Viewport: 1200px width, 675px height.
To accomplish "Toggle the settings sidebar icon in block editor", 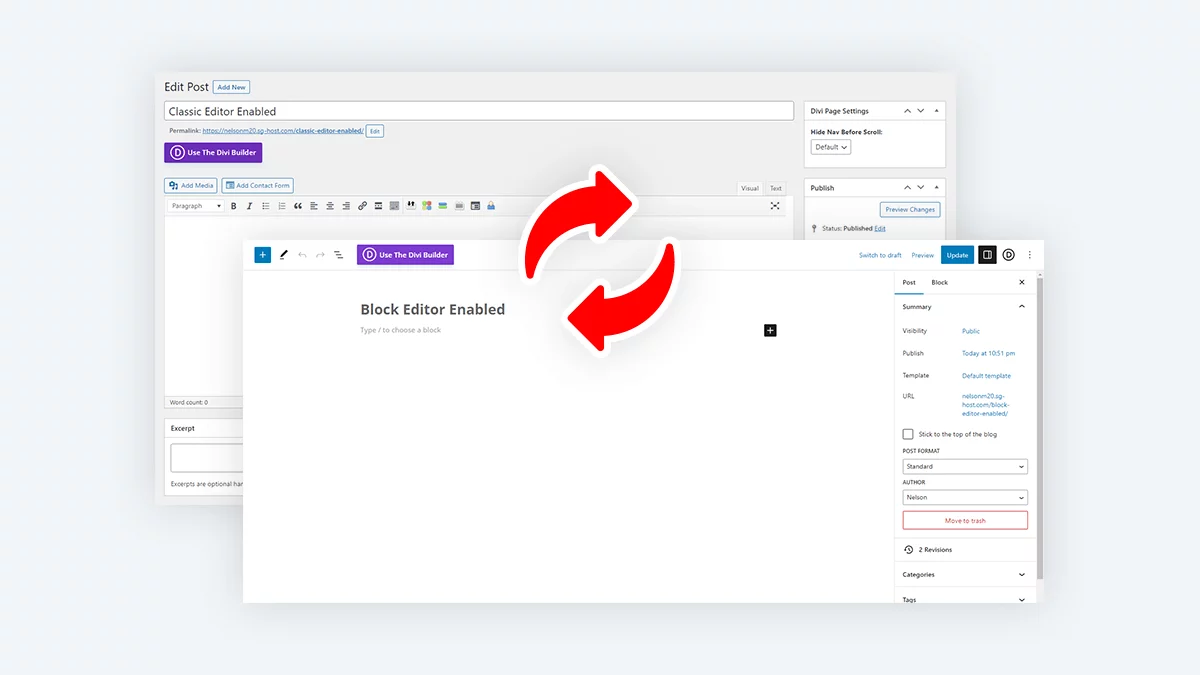I will tap(987, 255).
